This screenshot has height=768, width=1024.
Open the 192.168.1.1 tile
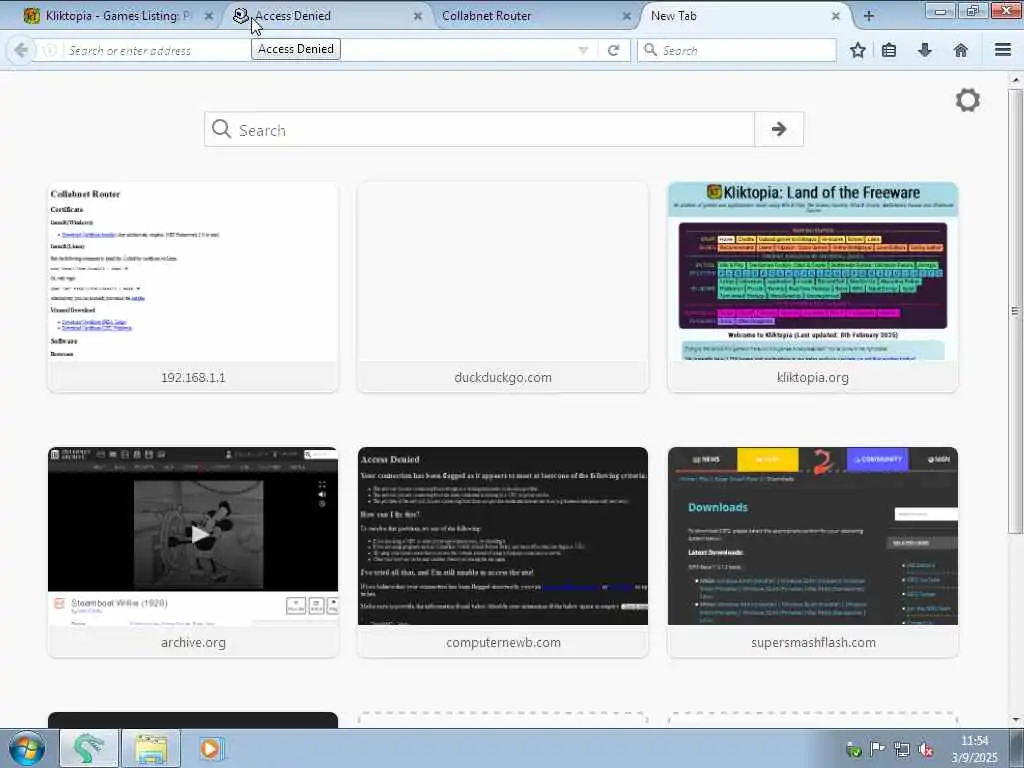tap(193, 287)
